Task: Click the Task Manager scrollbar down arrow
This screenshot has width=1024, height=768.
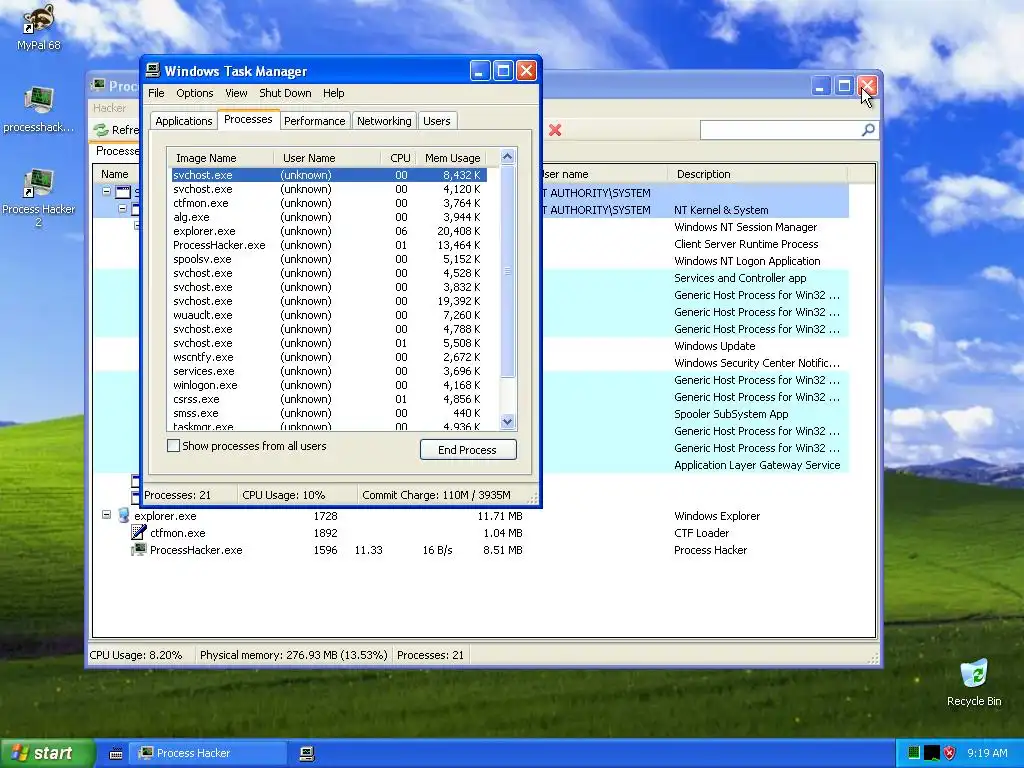Action: coord(507,422)
